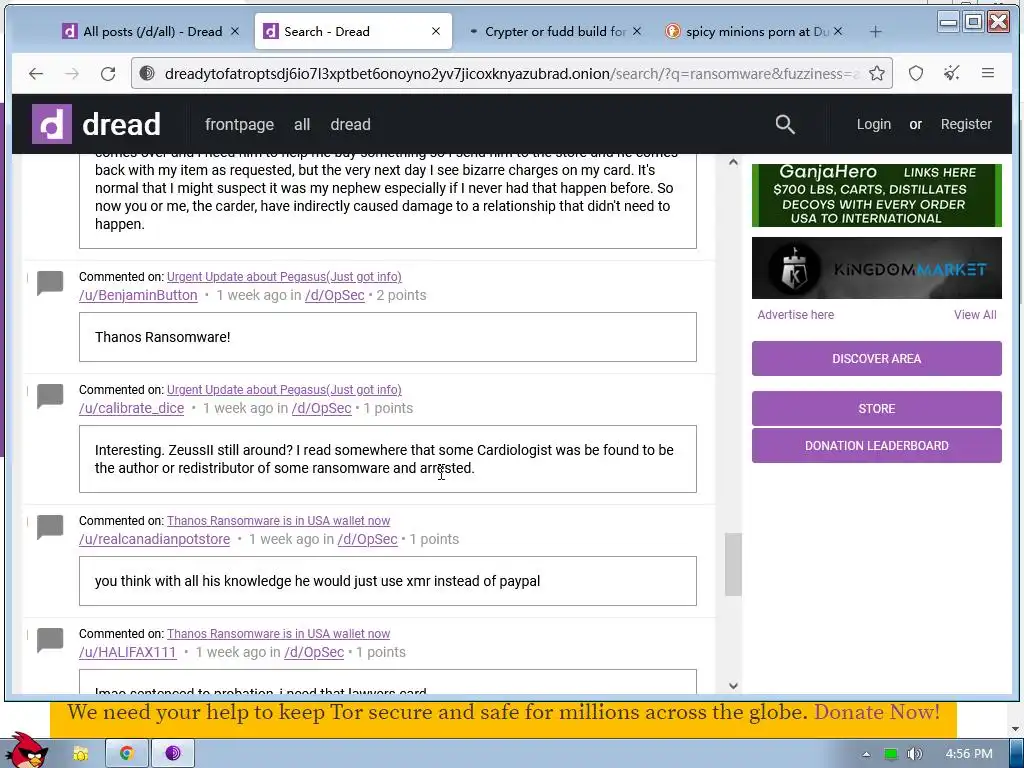1024x768 pixels.
Task: Switch to spicy minions tab
Action: tap(755, 31)
